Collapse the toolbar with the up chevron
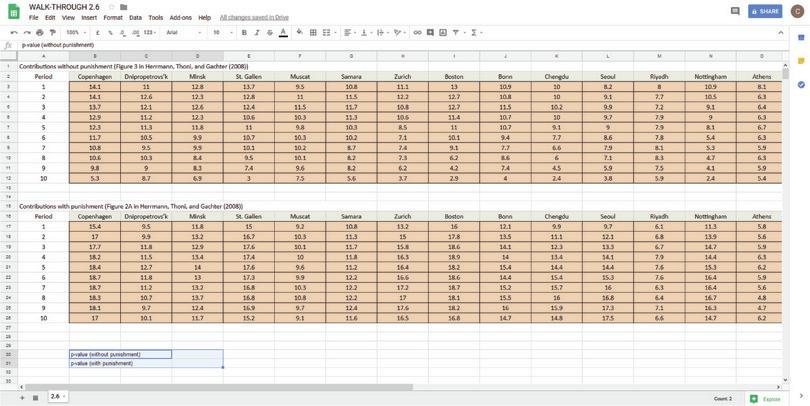 coord(781,33)
